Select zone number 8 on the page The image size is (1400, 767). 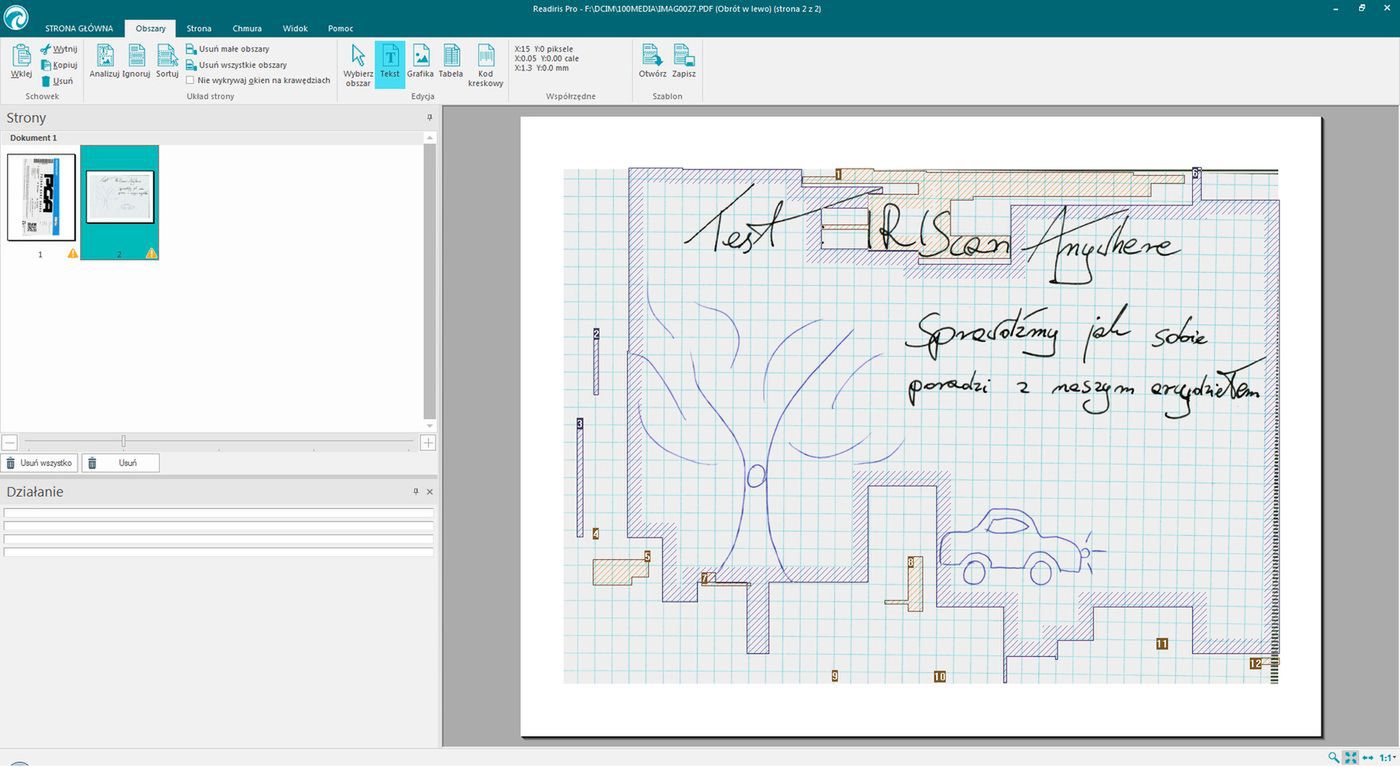coord(911,563)
